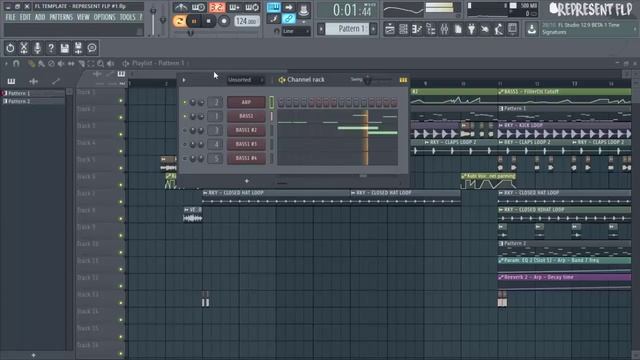
Task: Select the playlist mute tool
Action: [x=61, y=63]
